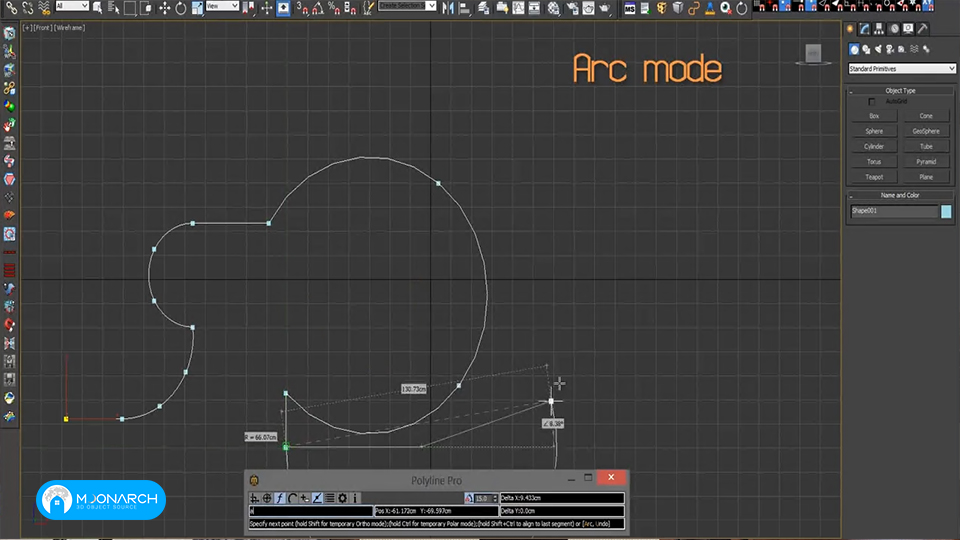This screenshot has height=540, width=960.
Task: Open the [Wireframe] shading label menu
Action: (69, 28)
